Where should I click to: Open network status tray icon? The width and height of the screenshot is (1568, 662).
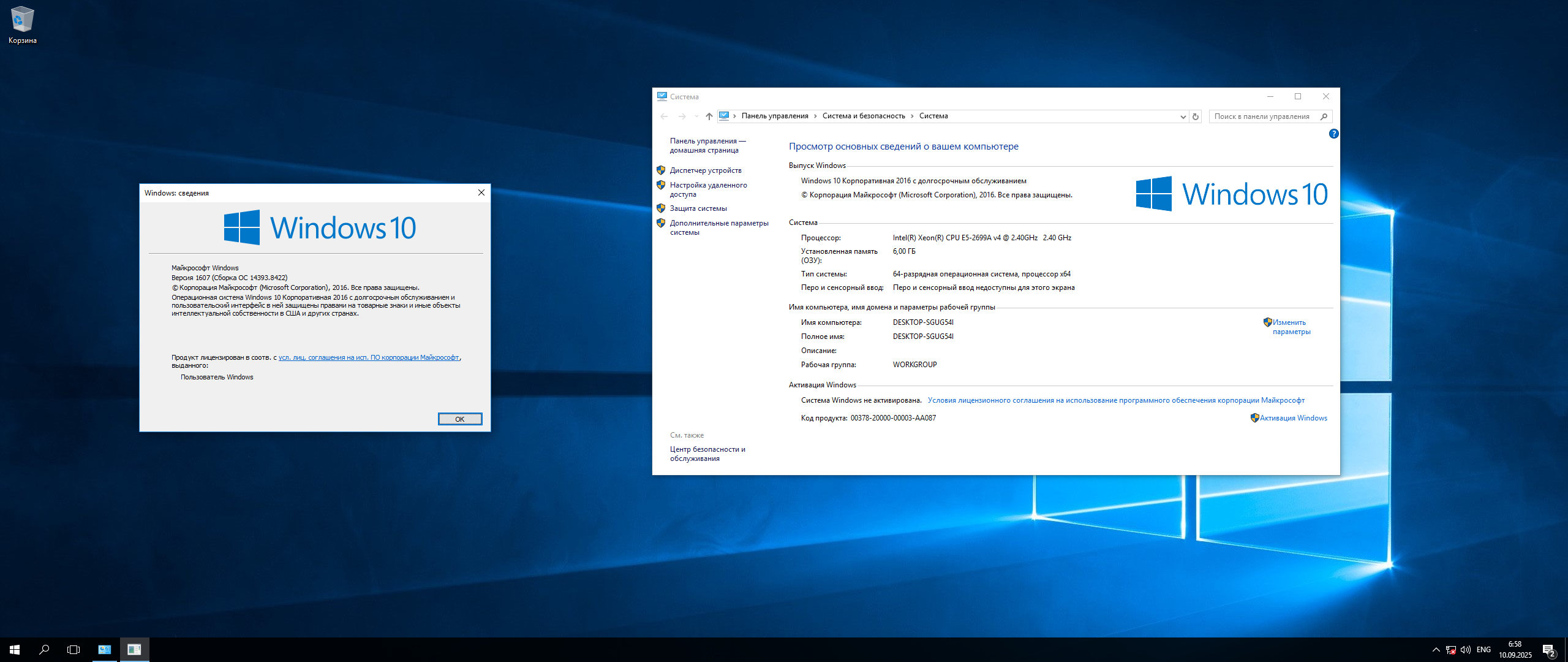[x=1451, y=650]
